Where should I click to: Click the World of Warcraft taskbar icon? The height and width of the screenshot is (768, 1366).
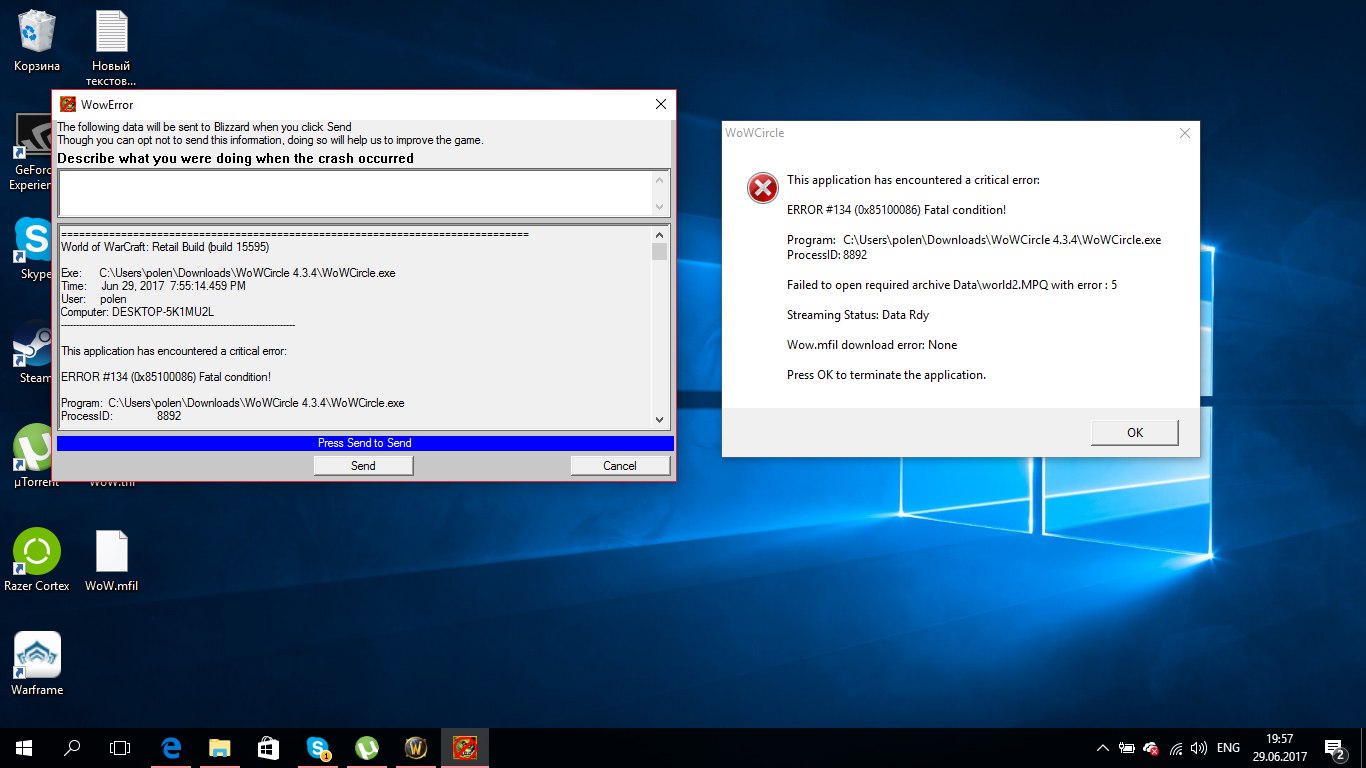pyautogui.click(x=416, y=747)
